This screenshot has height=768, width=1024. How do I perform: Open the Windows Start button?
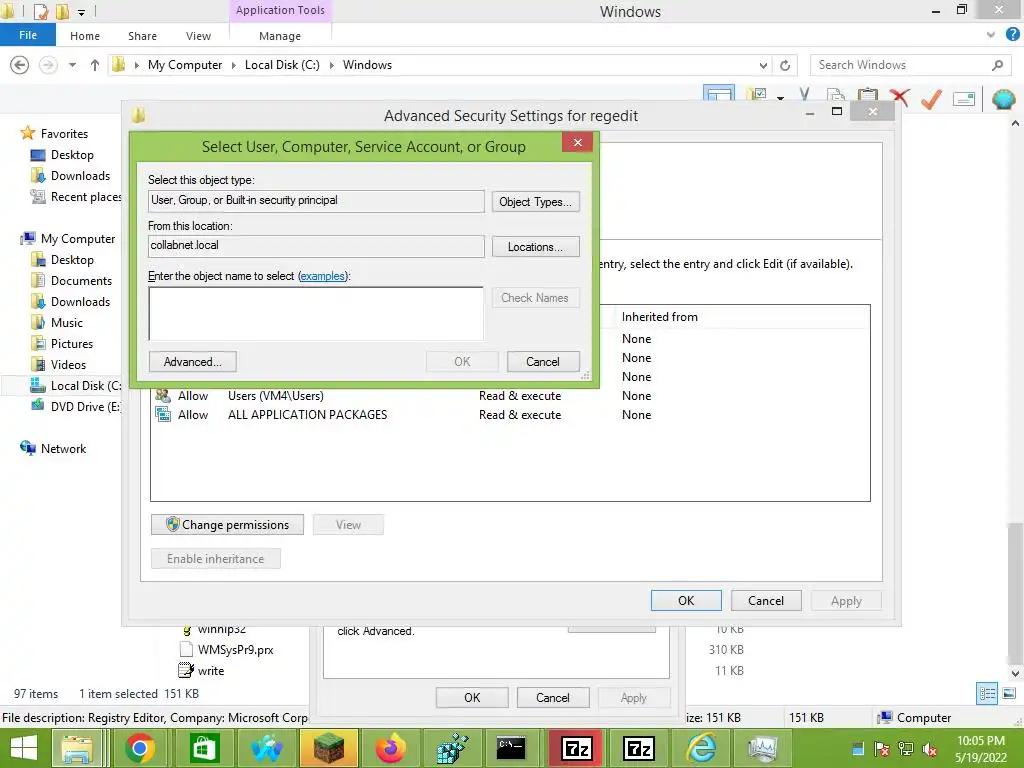(x=24, y=748)
